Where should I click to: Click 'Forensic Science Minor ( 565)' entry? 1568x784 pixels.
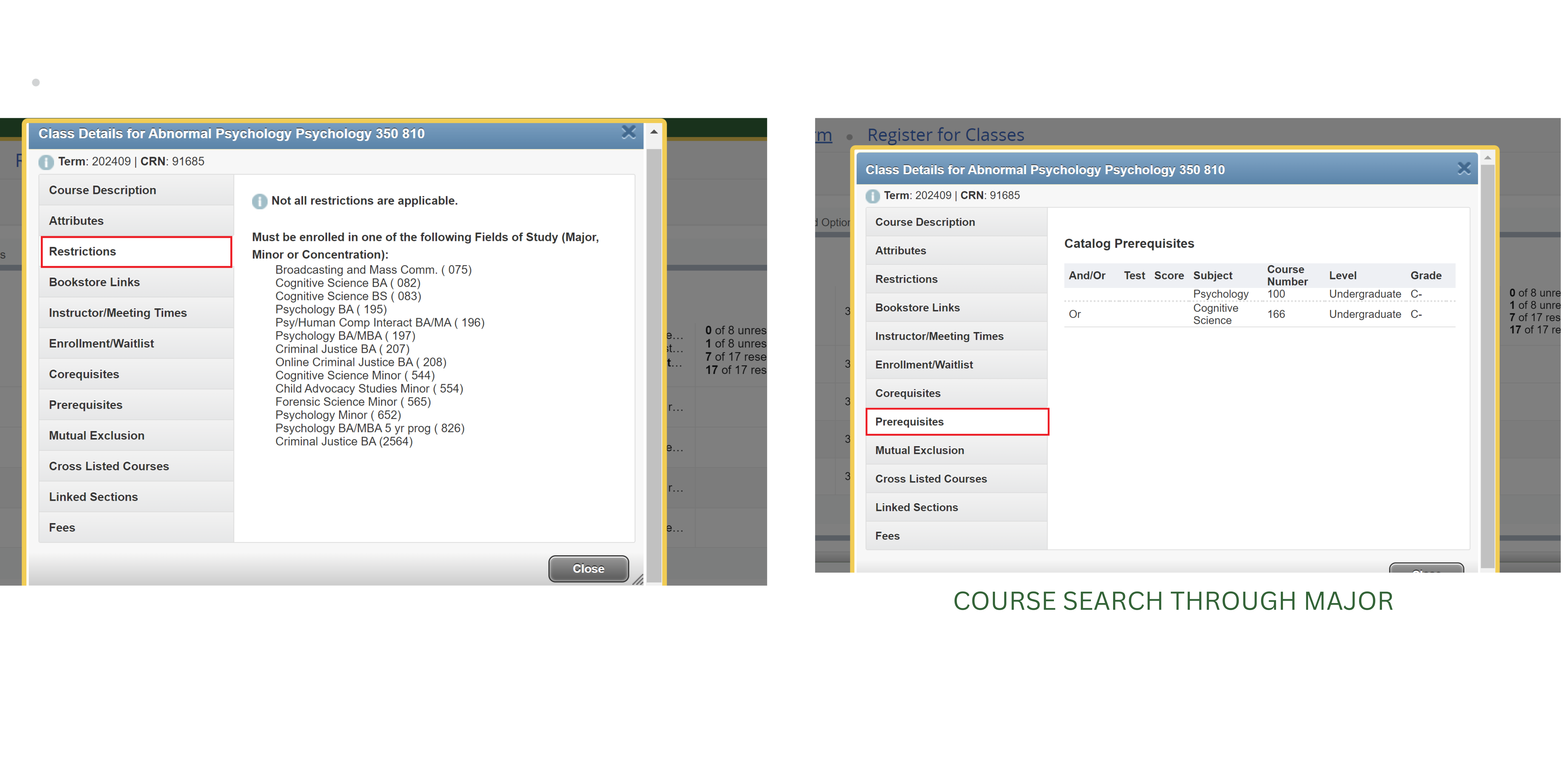pos(353,402)
